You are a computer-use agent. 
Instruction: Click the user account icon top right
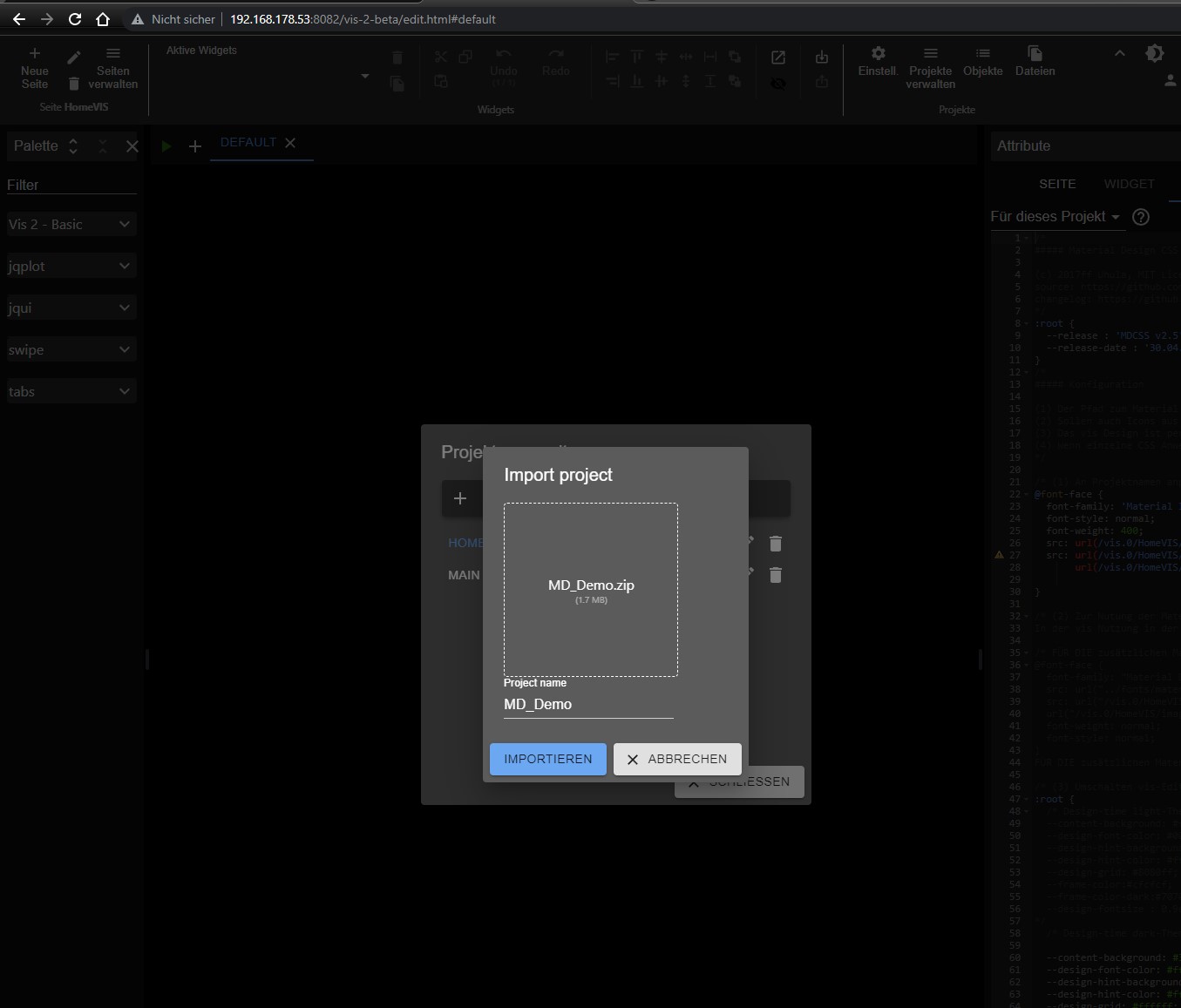pyautogui.click(x=1171, y=80)
